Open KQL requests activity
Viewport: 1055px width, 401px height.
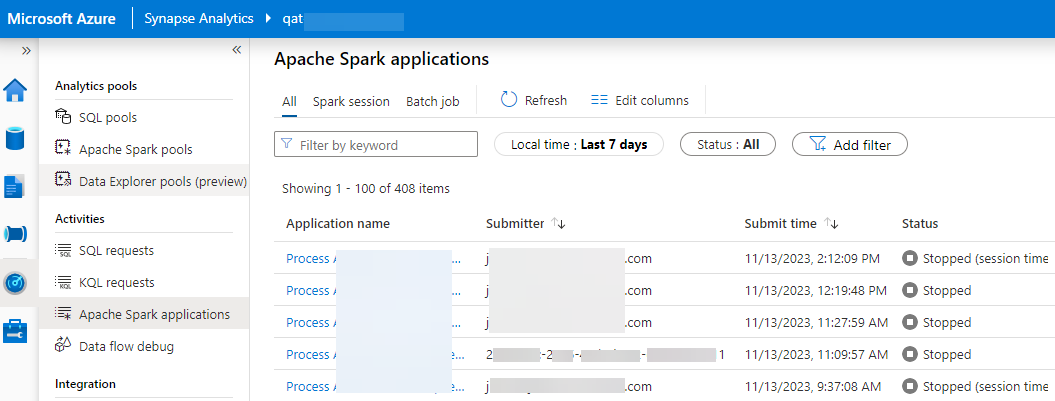pyautogui.click(x=116, y=283)
